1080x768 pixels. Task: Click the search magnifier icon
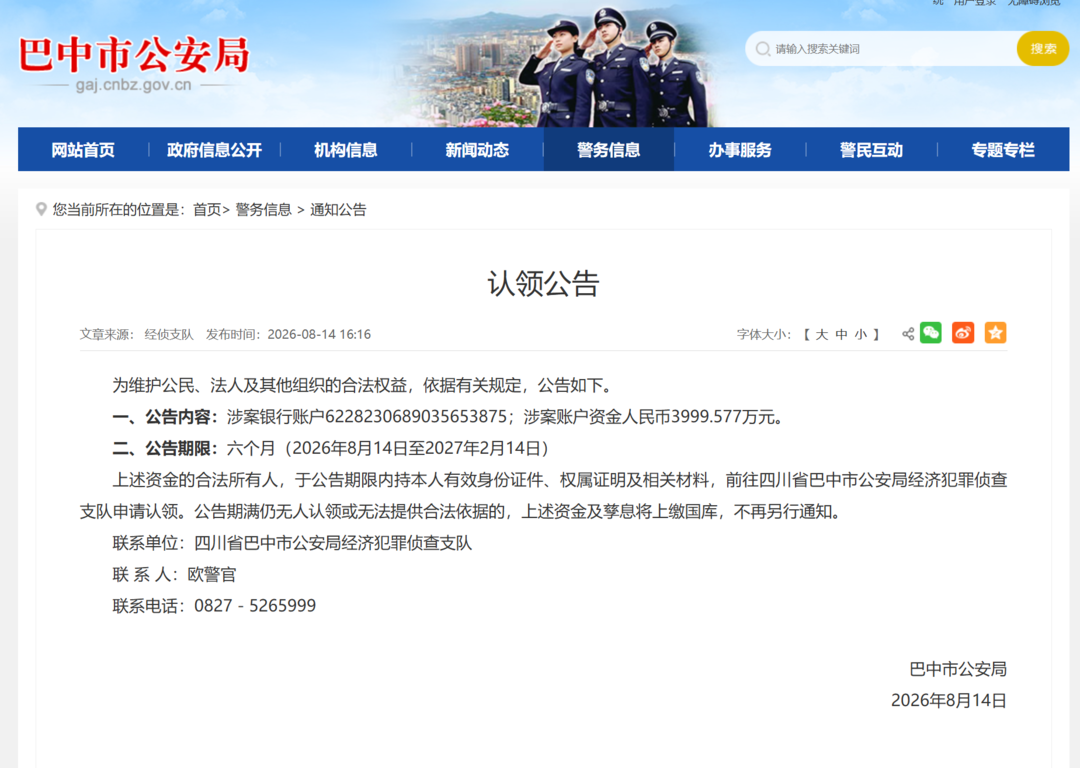[x=762, y=49]
